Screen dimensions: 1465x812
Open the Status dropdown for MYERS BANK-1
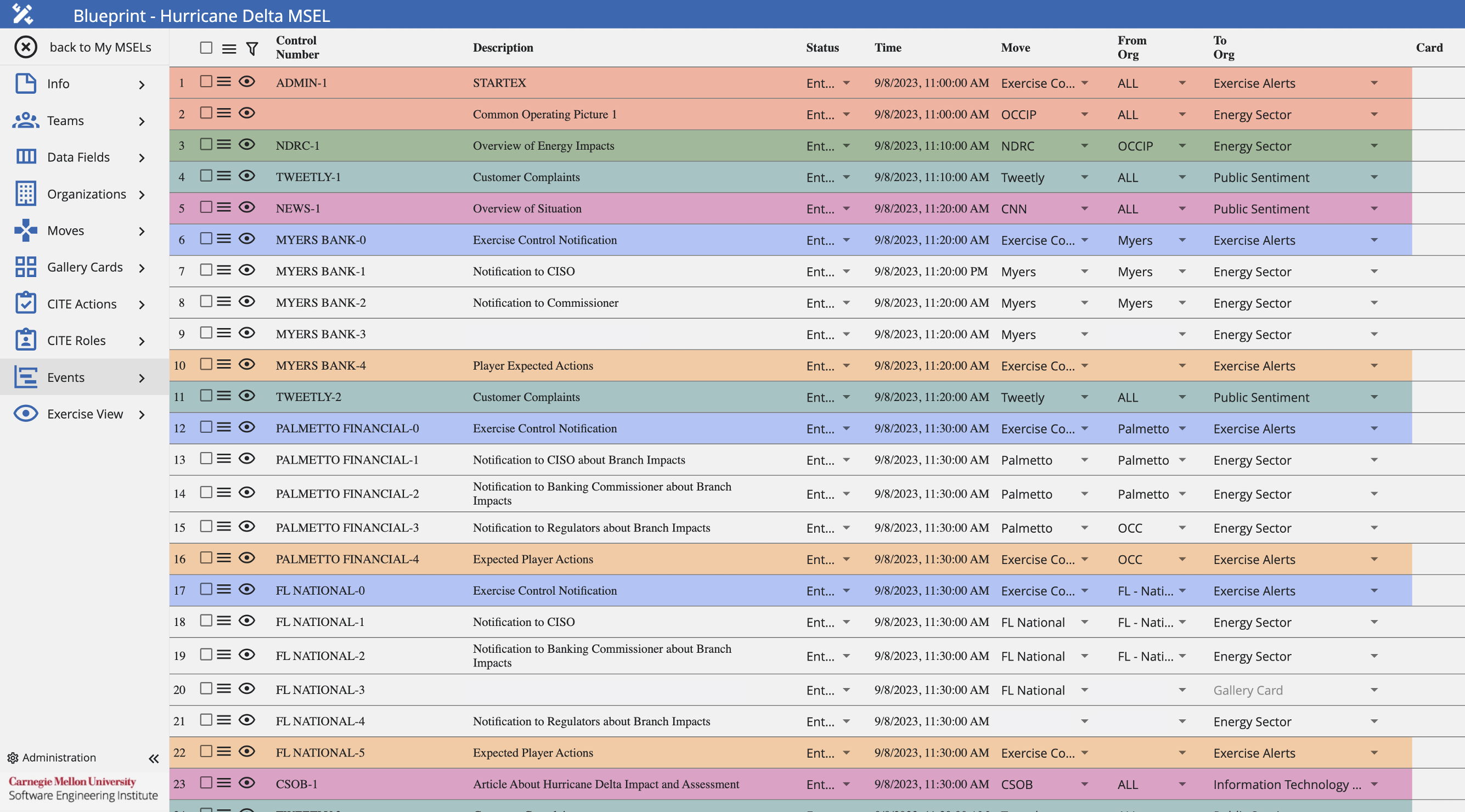(x=846, y=272)
